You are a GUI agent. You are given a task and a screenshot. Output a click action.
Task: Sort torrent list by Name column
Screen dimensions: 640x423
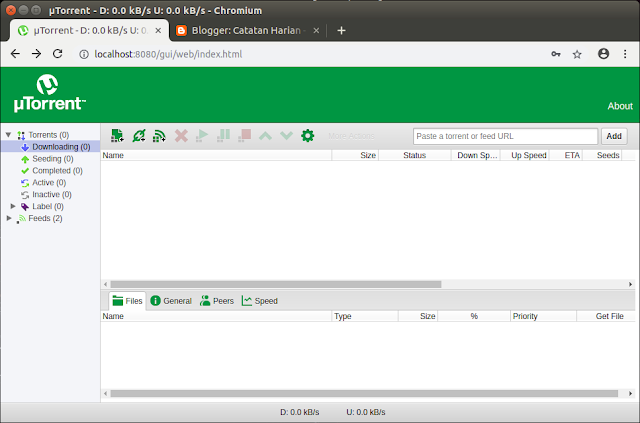[216, 155]
